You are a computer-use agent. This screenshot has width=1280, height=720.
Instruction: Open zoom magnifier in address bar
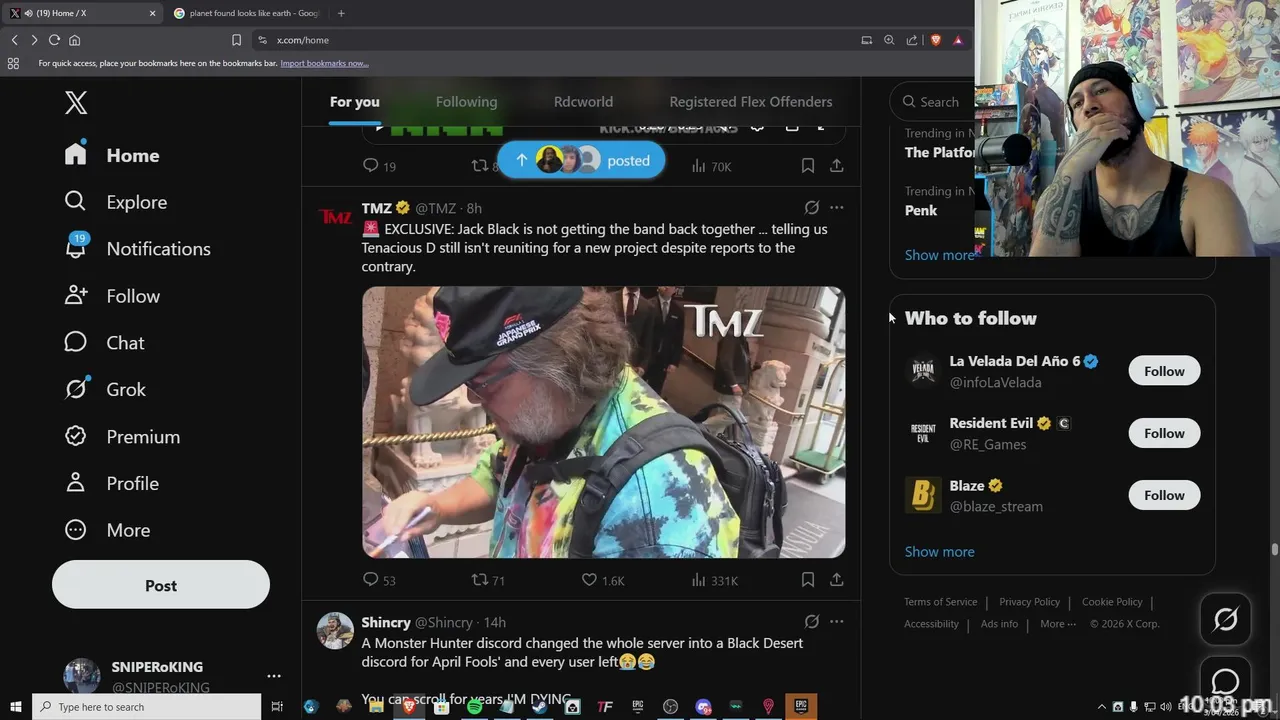[889, 40]
